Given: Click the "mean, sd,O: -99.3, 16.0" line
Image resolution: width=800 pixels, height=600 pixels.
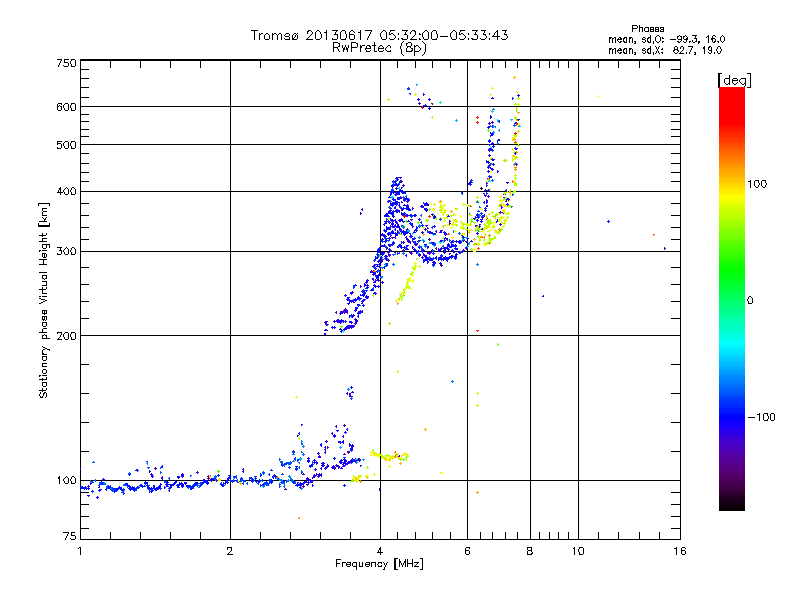Looking at the screenshot, I should pyautogui.click(x=666, y=39).
